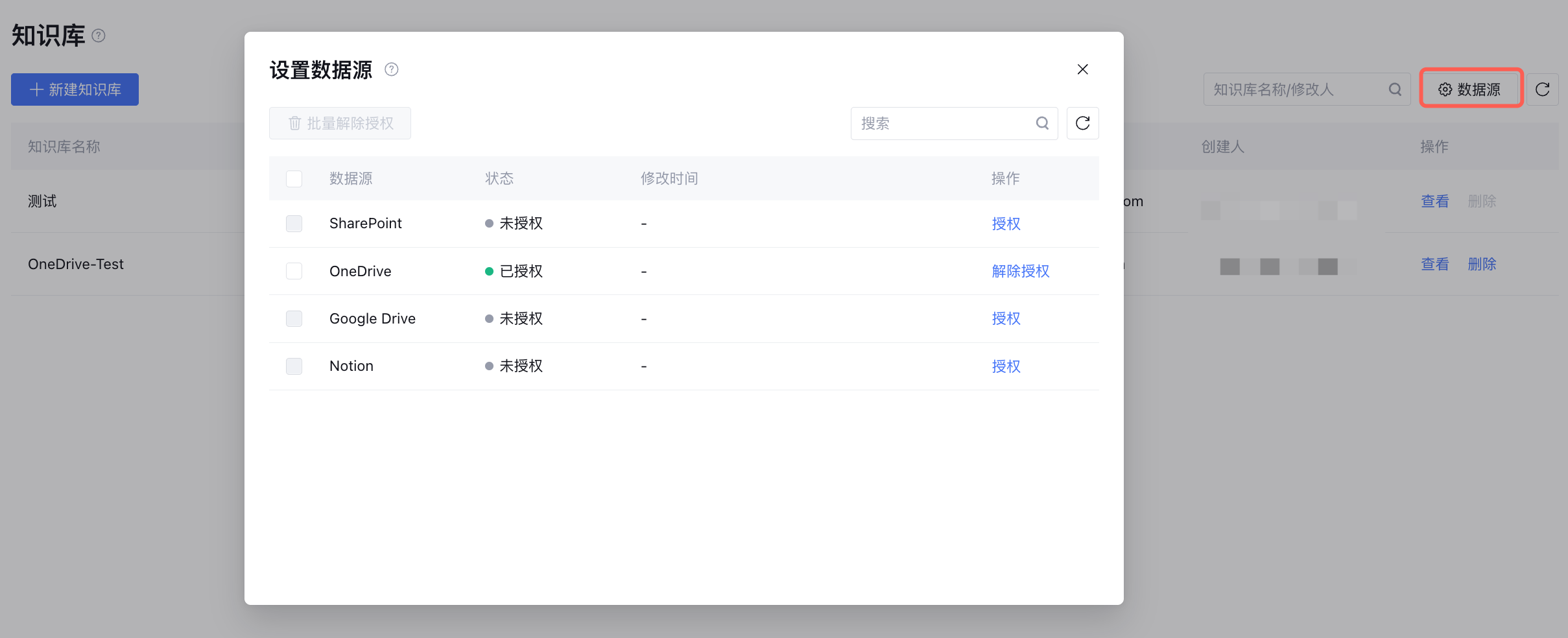Click 删除 for OneDrive-Test knowledge base

1482,265
